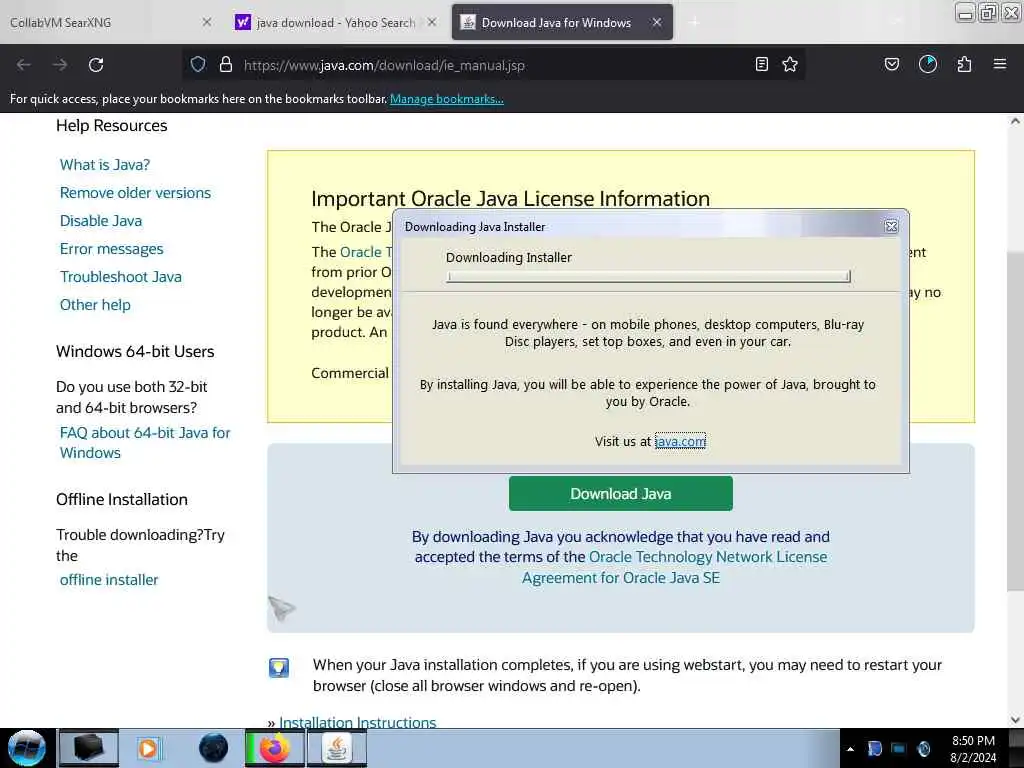Image resolution: width=1024 pixels, height=768 pixels.
Task: Save page to Pocket
Action: 891,64
